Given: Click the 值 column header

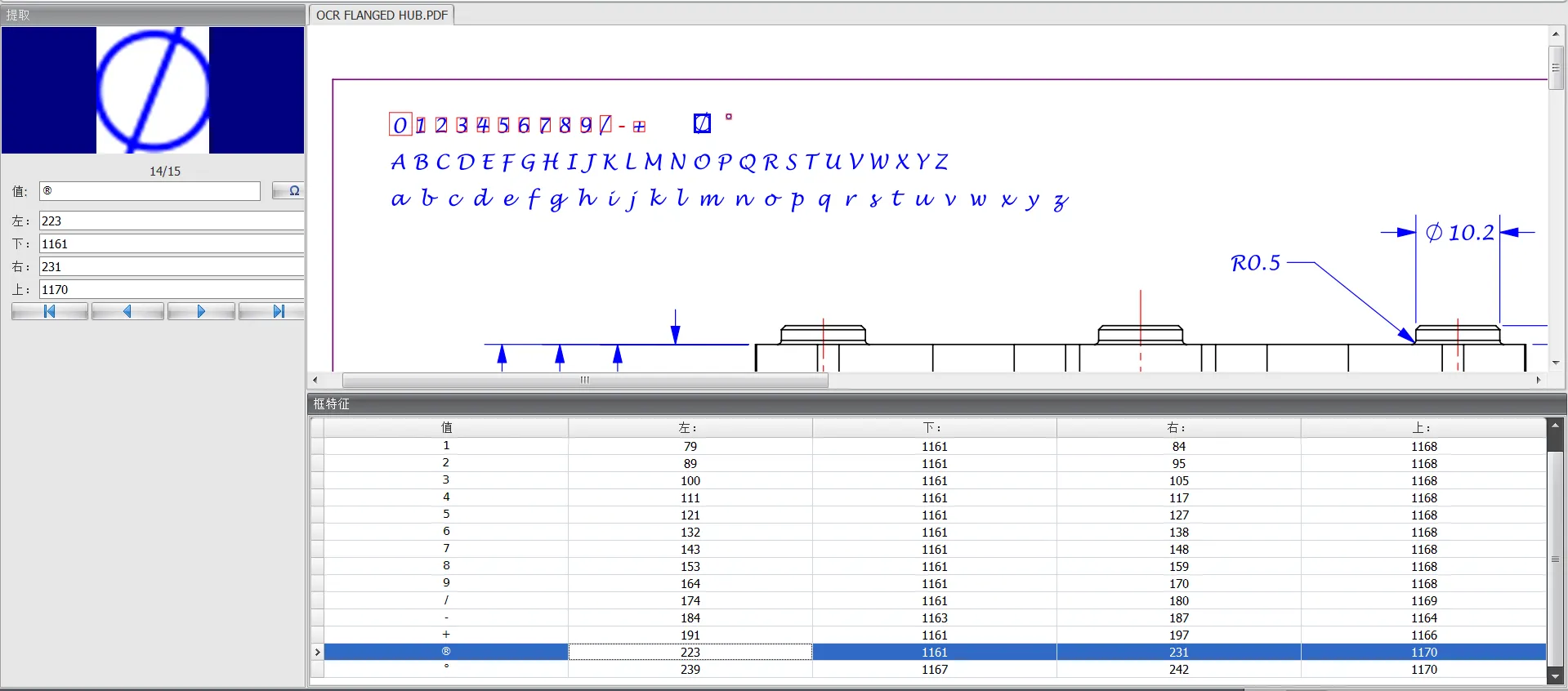Looking at the screenshot, I should click(x=446, y=427).
